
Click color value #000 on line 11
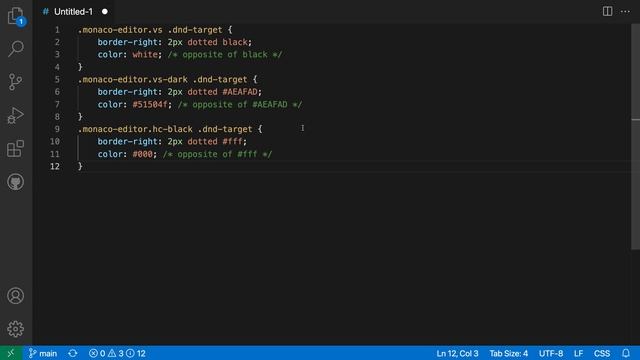point(142,154)
